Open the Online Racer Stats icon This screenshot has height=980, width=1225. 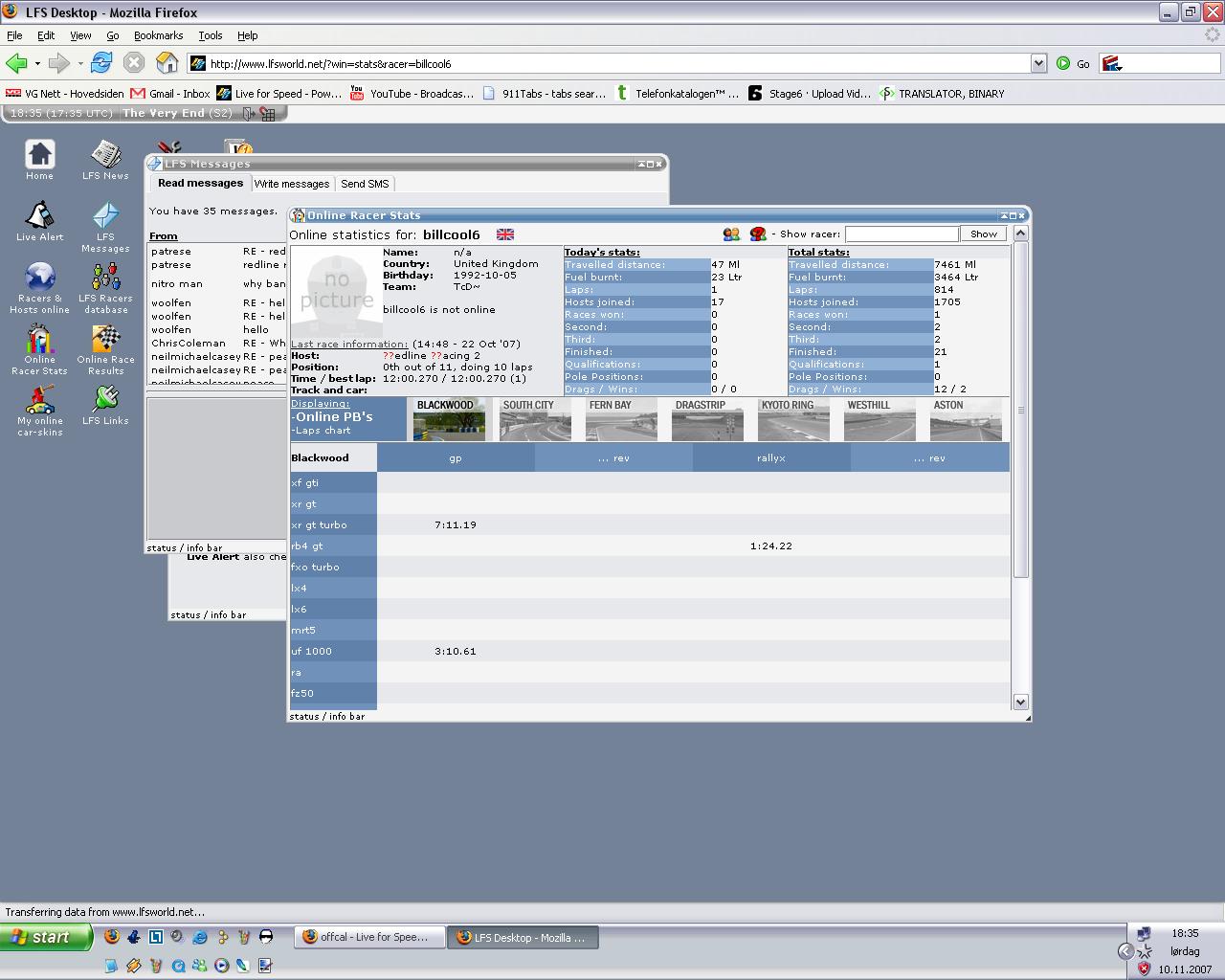[x=39, y=349]
